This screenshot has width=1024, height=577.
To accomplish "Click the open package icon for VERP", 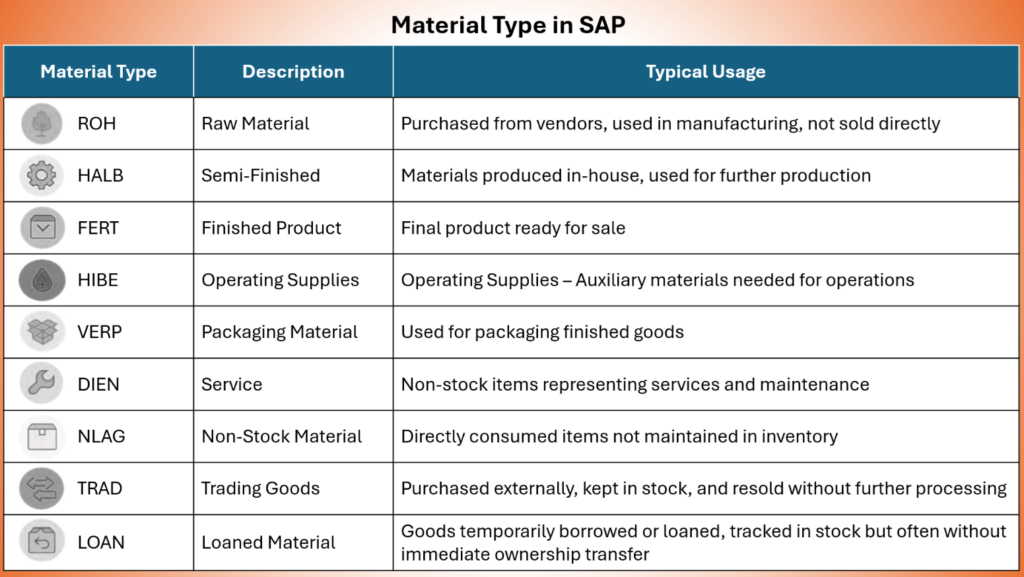I will [42, 332].
